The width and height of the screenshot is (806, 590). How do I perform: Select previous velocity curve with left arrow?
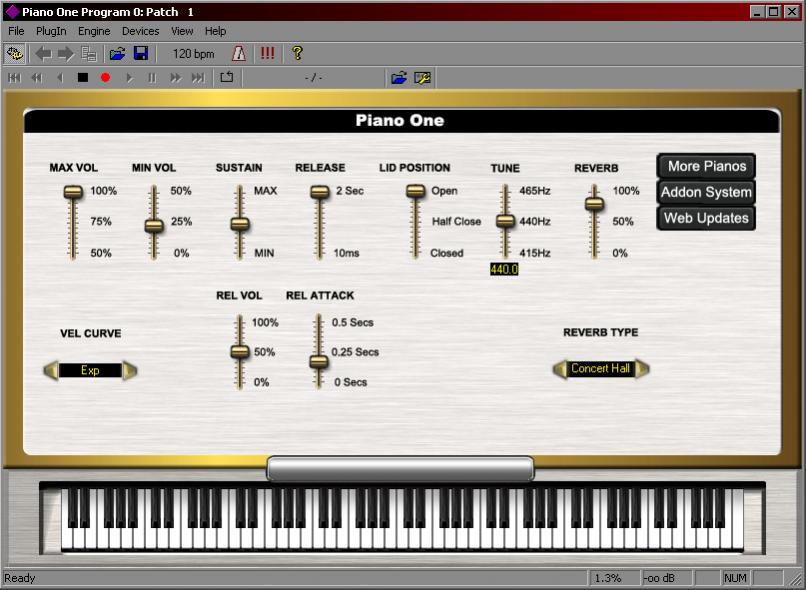[x=51, y=370]
